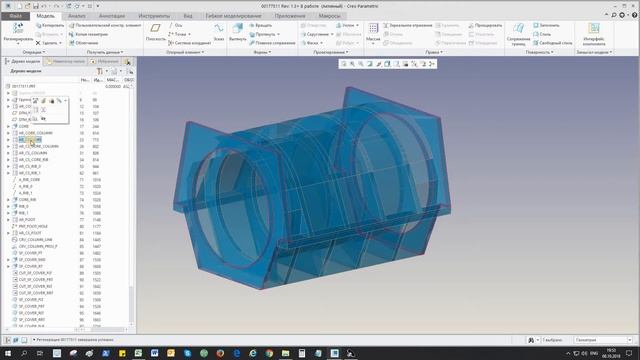The height and width of the screenshot is (360, 640).
Task: Open the Опорный элемент group dropdown
Action: (x=185, y=52)
